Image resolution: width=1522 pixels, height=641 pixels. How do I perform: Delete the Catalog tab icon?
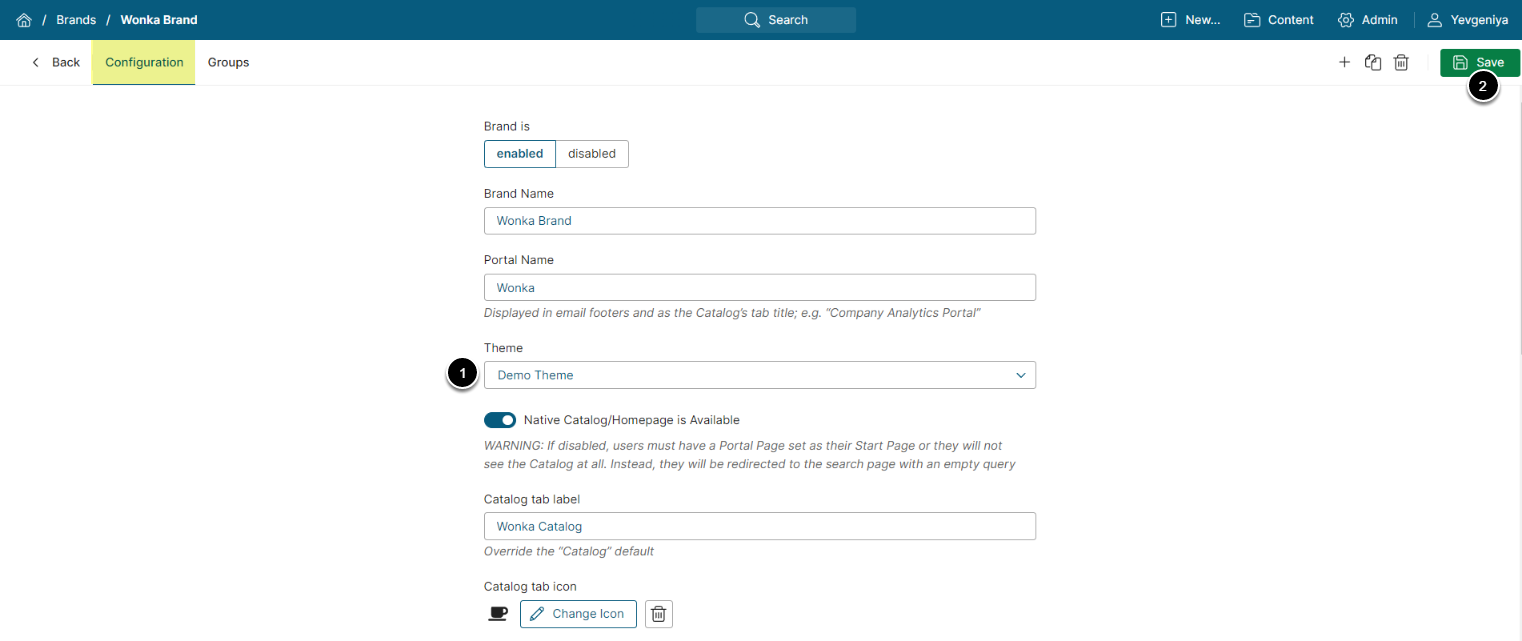658,614
